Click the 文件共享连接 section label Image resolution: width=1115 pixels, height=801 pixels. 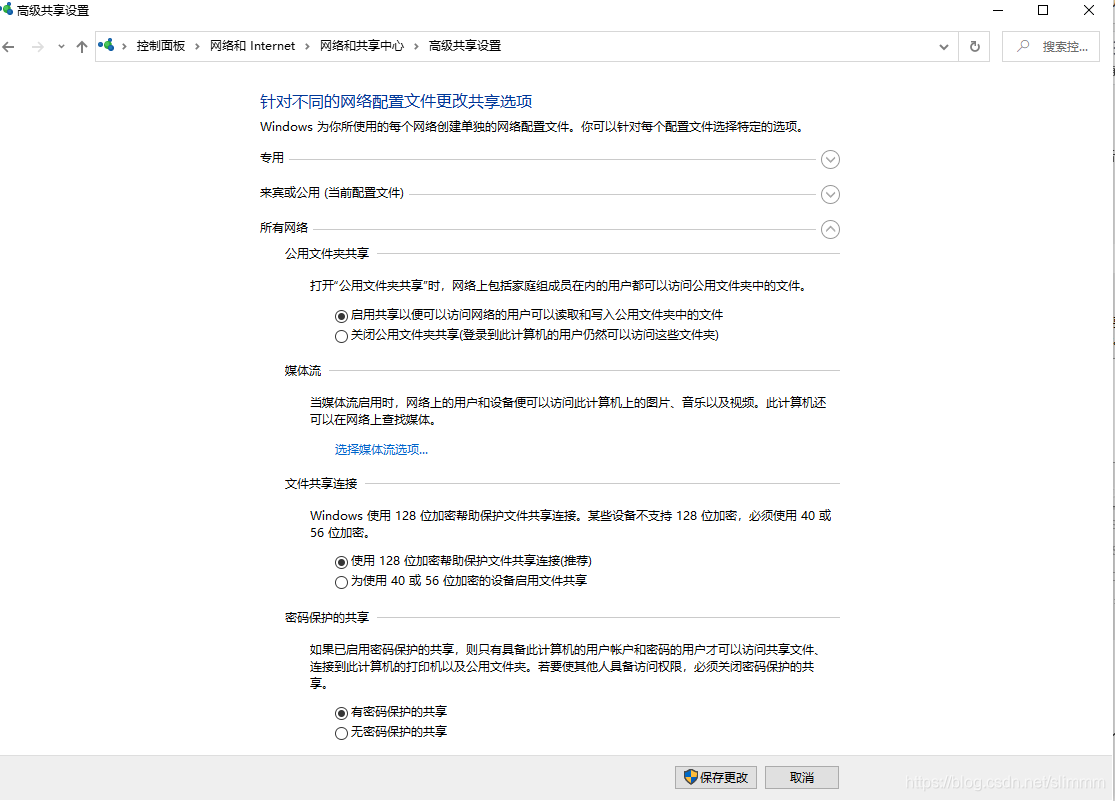(321, 484)
